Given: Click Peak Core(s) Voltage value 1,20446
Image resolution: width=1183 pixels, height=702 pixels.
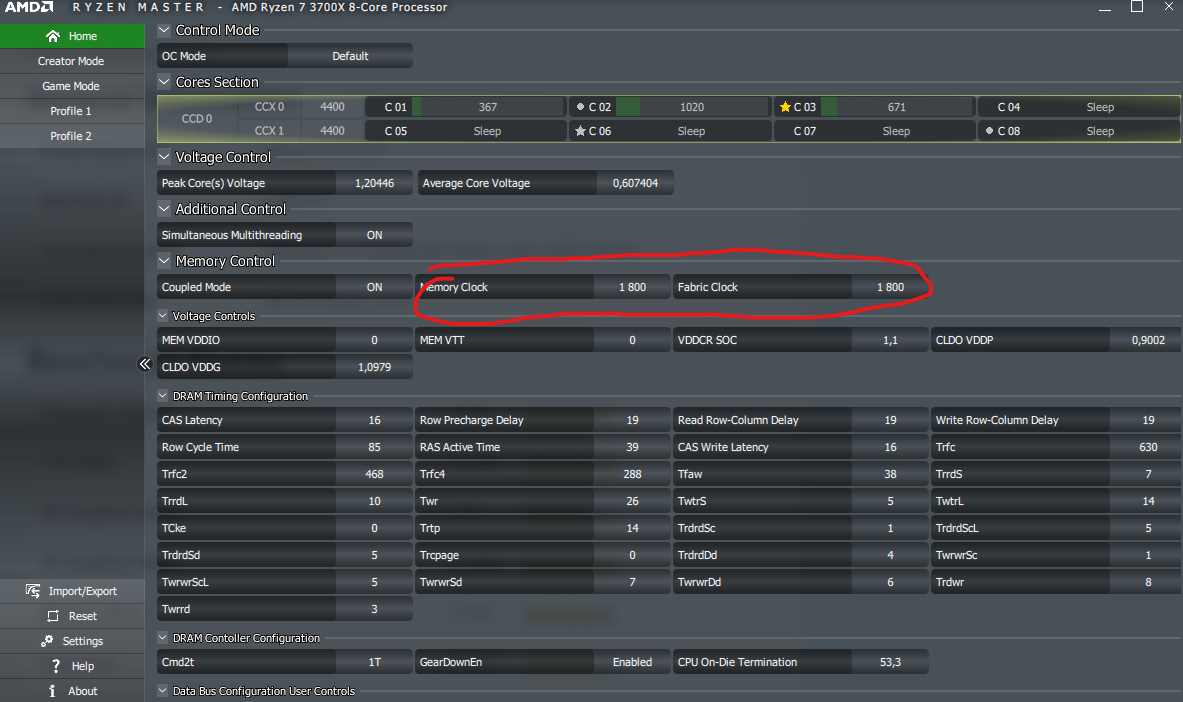Looking at the screenshot, I should (374, 183).
